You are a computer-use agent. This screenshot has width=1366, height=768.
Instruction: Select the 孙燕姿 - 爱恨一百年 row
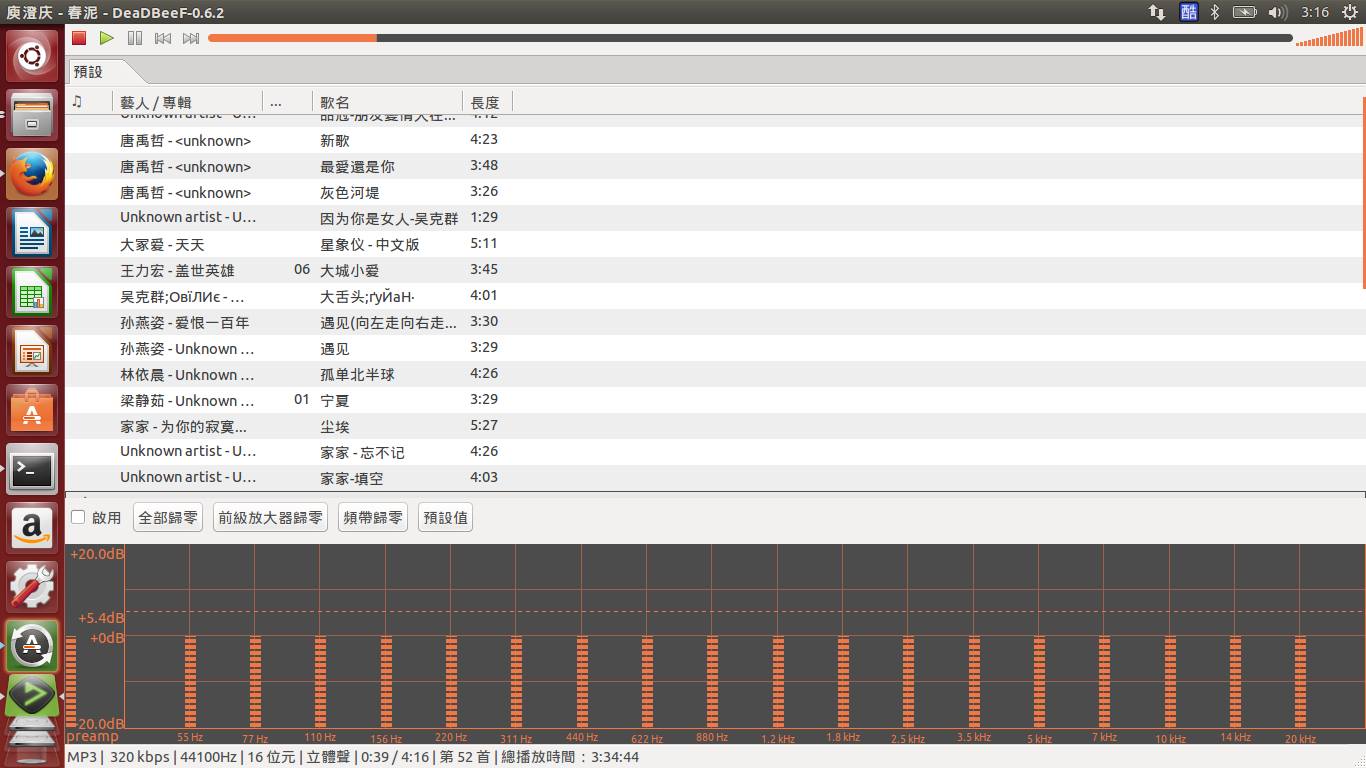point(714,322)
